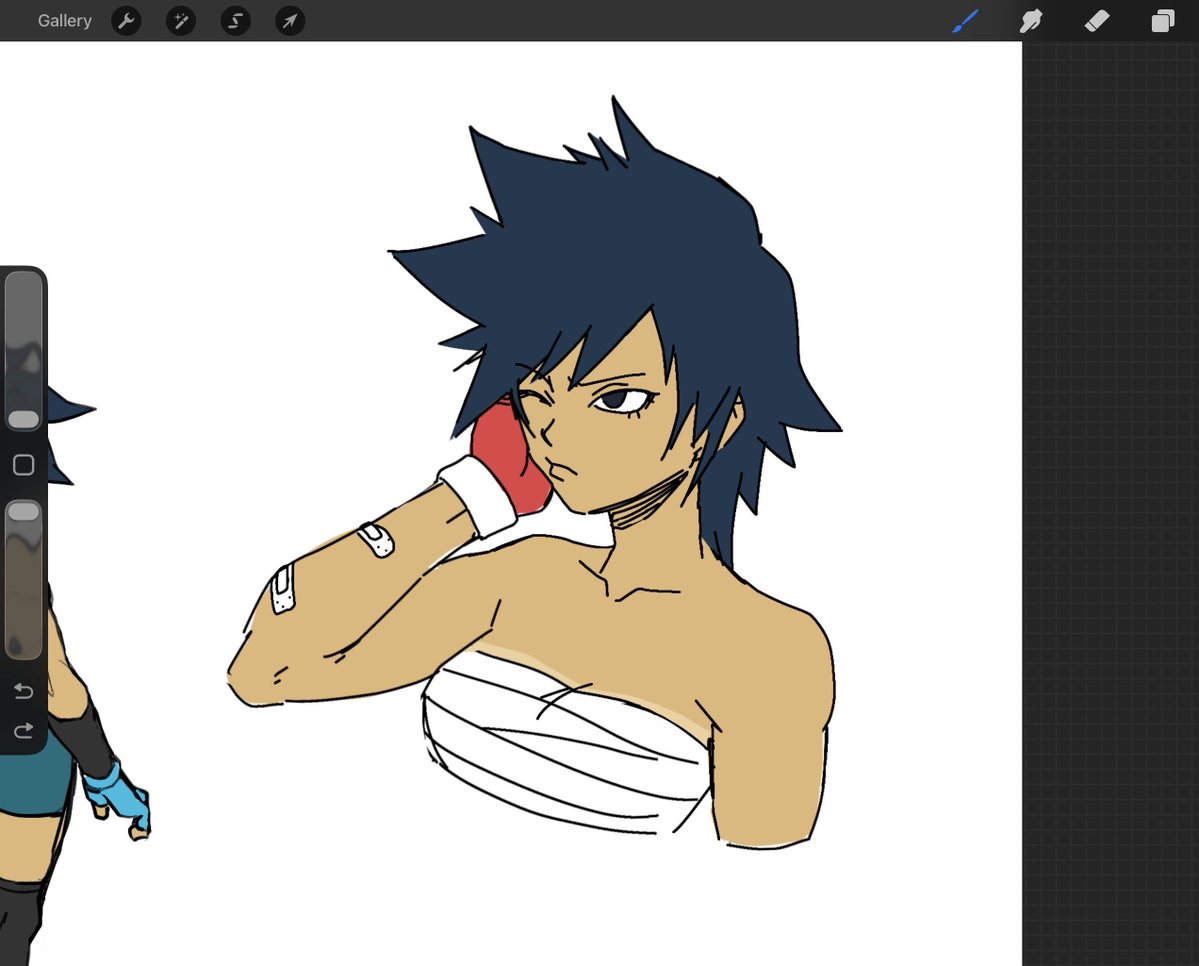Select the Brush tool

coord(966,21)
